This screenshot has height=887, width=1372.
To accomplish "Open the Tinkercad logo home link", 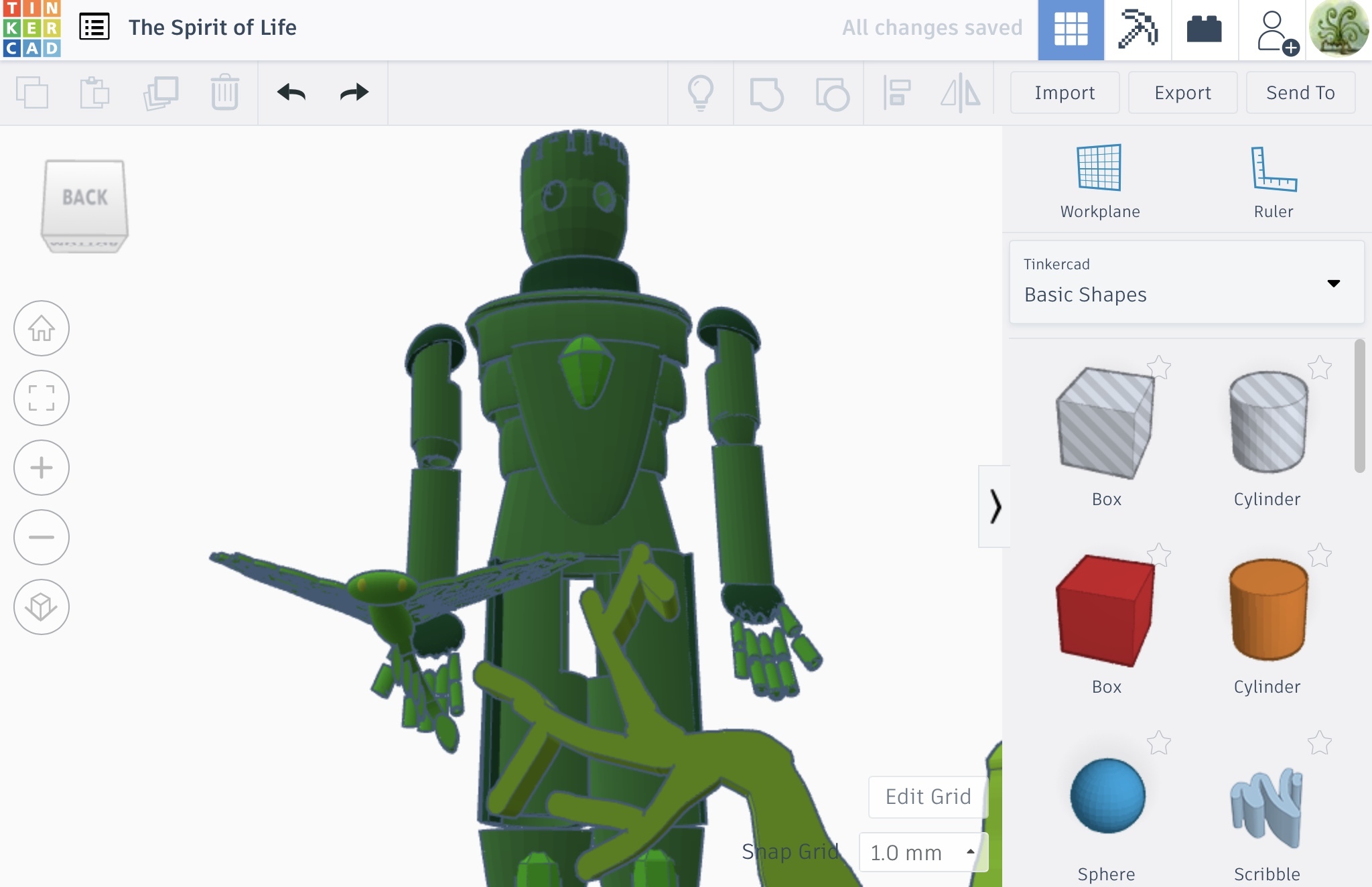I will point(31,29).
